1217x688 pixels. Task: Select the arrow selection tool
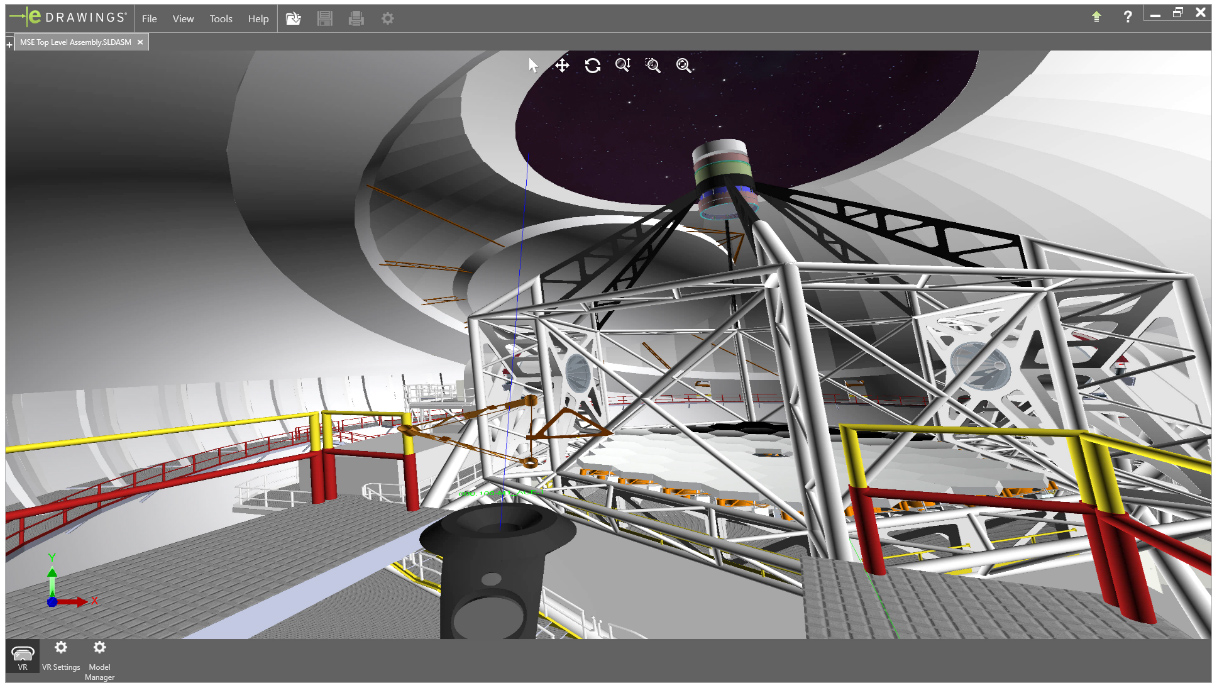pos(531,63)
